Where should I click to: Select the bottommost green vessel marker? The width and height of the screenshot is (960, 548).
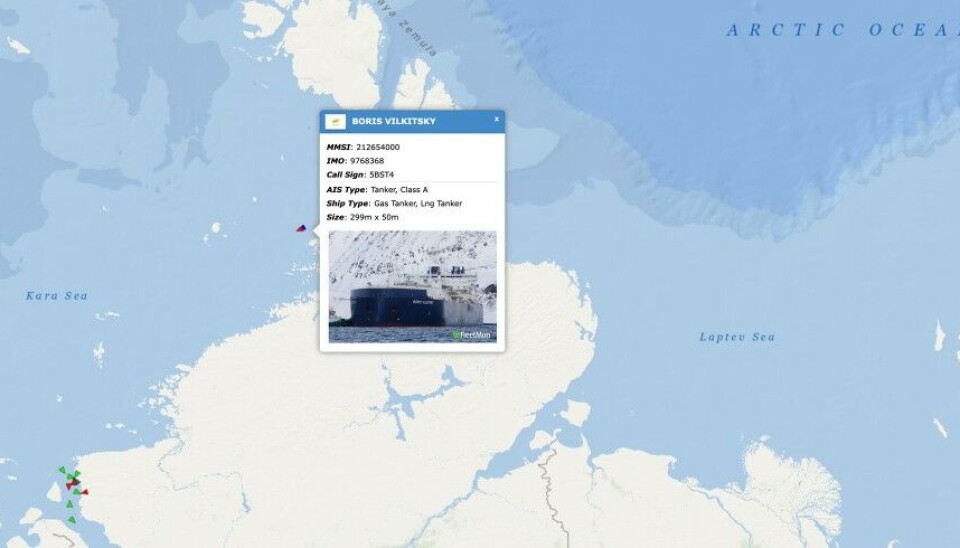[72, 520]
